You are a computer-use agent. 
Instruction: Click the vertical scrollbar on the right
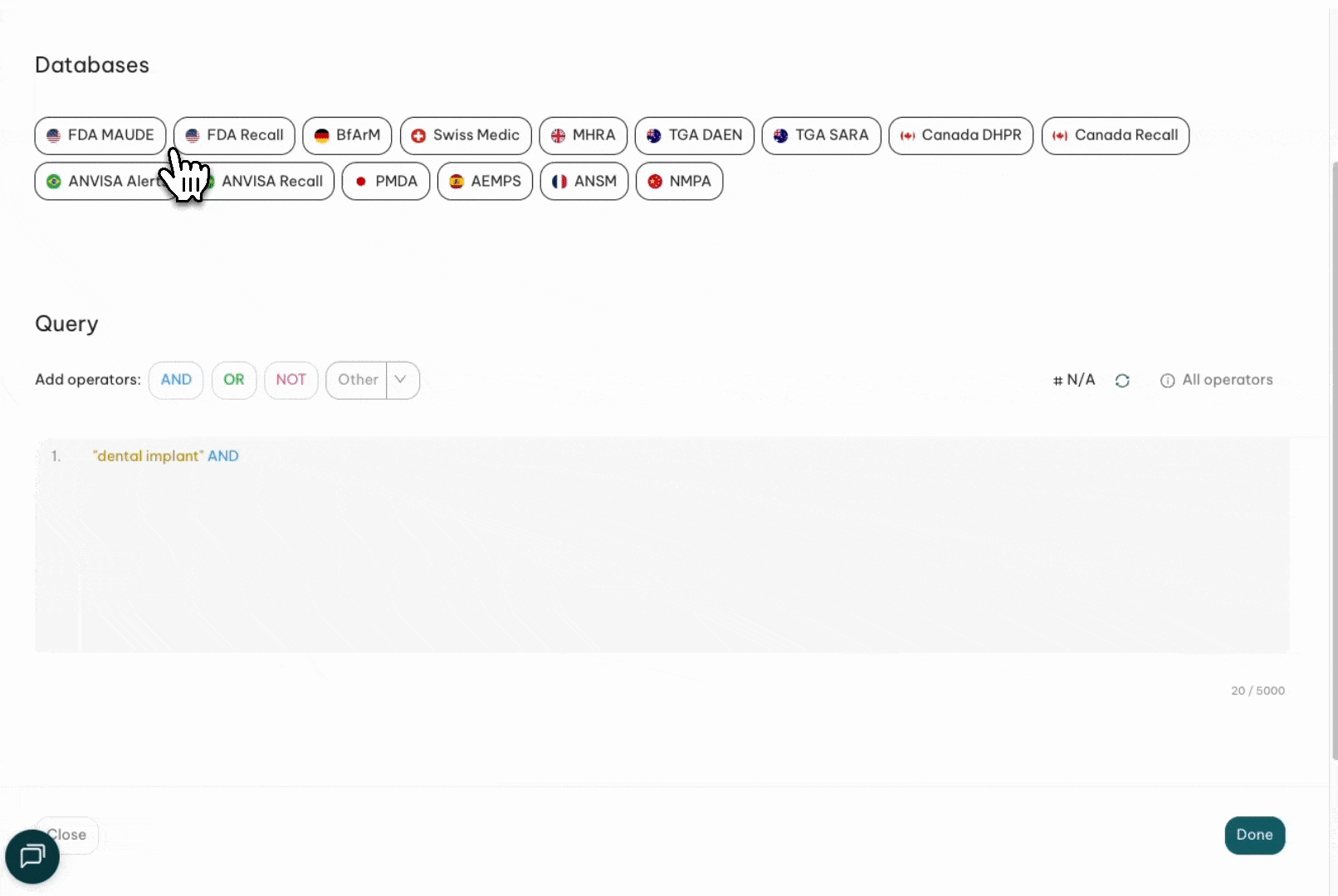tap(1333, 456)
